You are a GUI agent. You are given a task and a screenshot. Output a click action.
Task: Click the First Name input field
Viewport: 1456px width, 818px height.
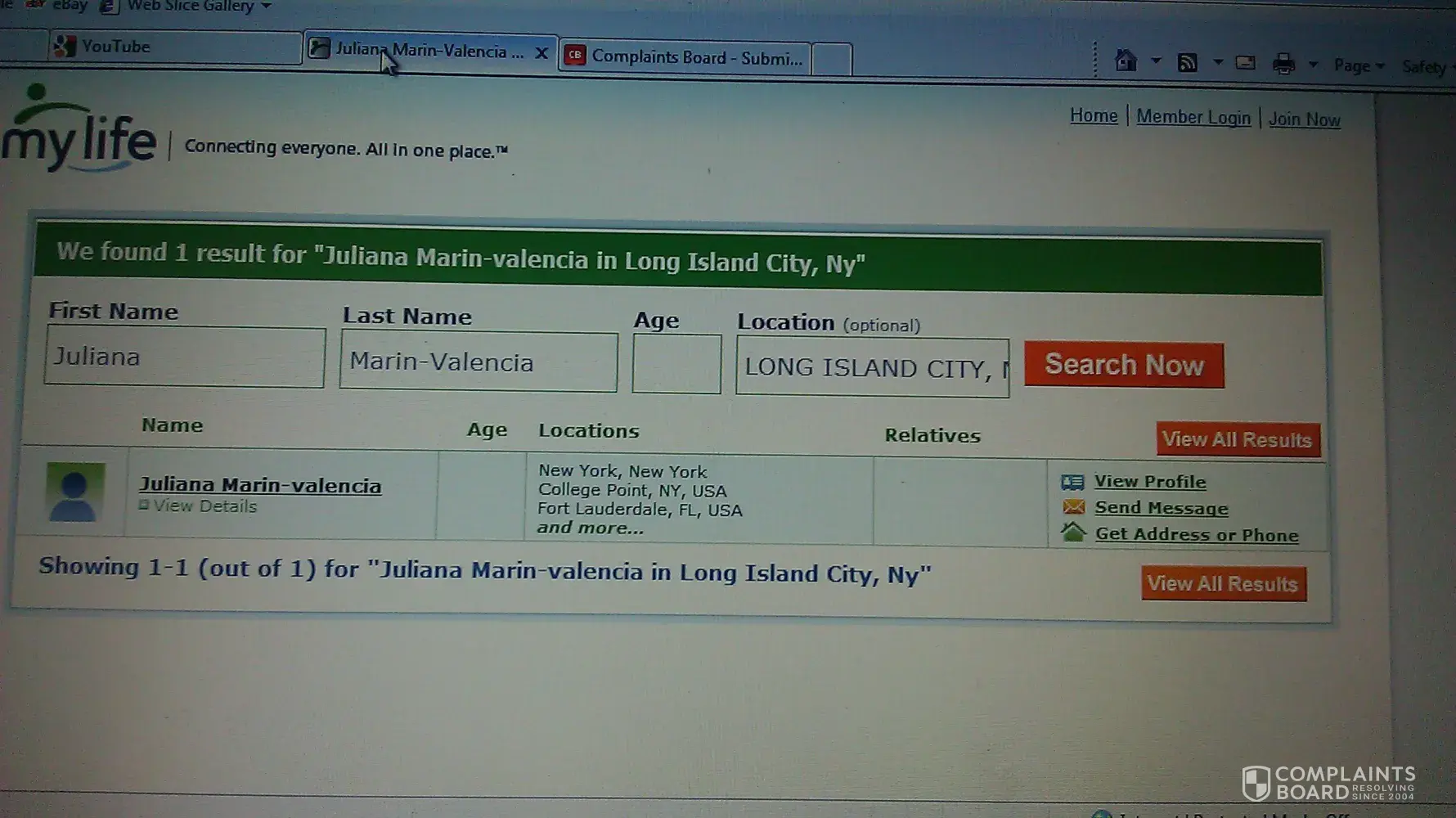coord(185,357)
